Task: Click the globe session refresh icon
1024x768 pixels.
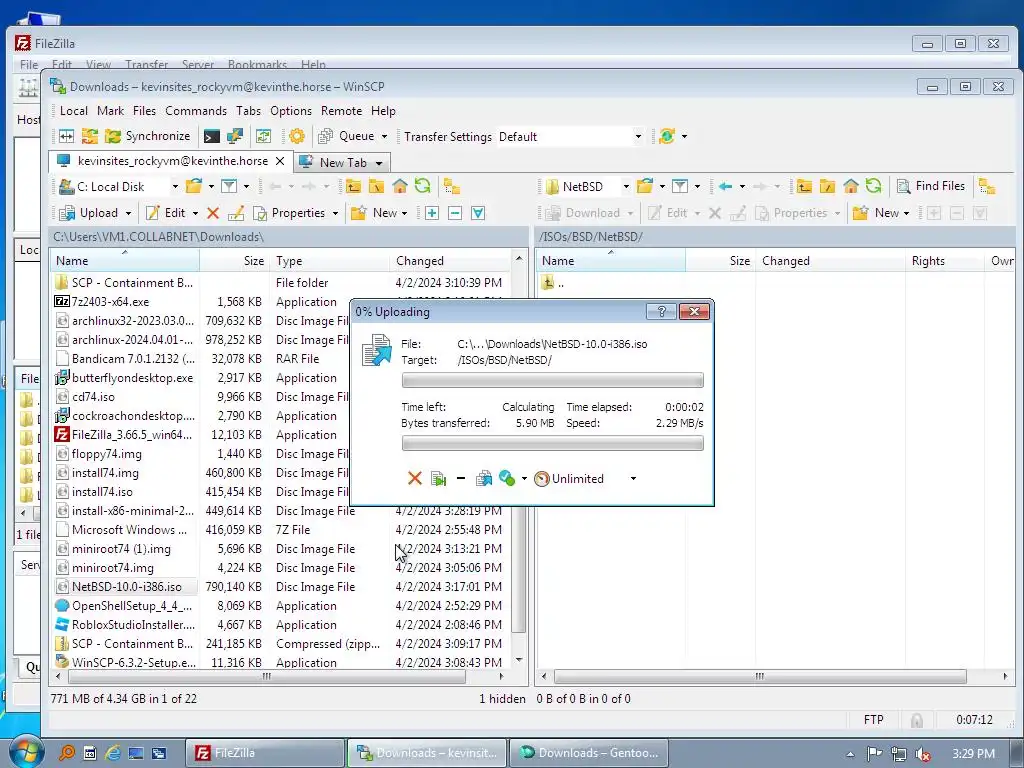Action: click(667, 136)
